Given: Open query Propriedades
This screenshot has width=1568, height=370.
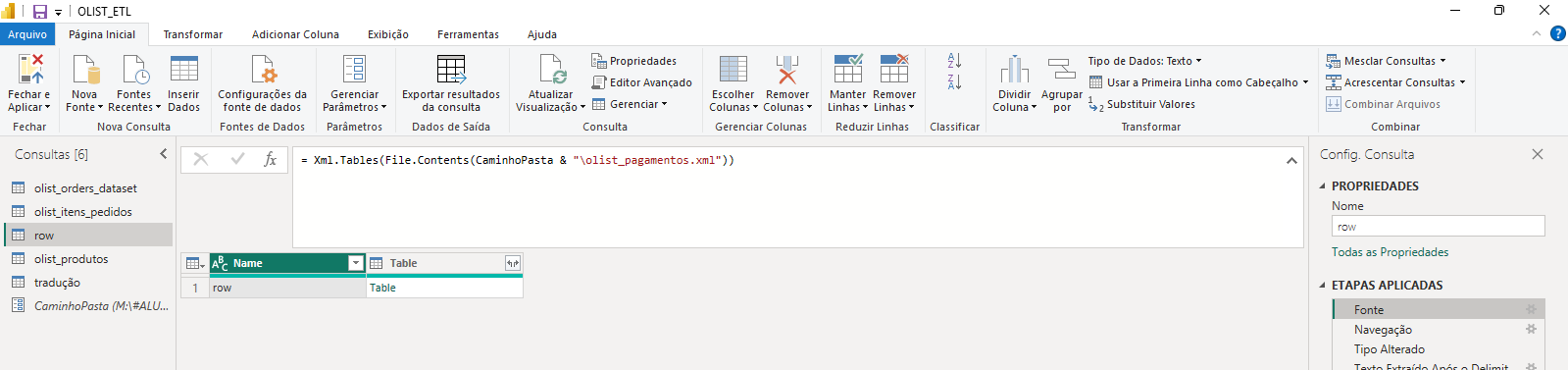Looking at the screenshot, I should [633, 61].
